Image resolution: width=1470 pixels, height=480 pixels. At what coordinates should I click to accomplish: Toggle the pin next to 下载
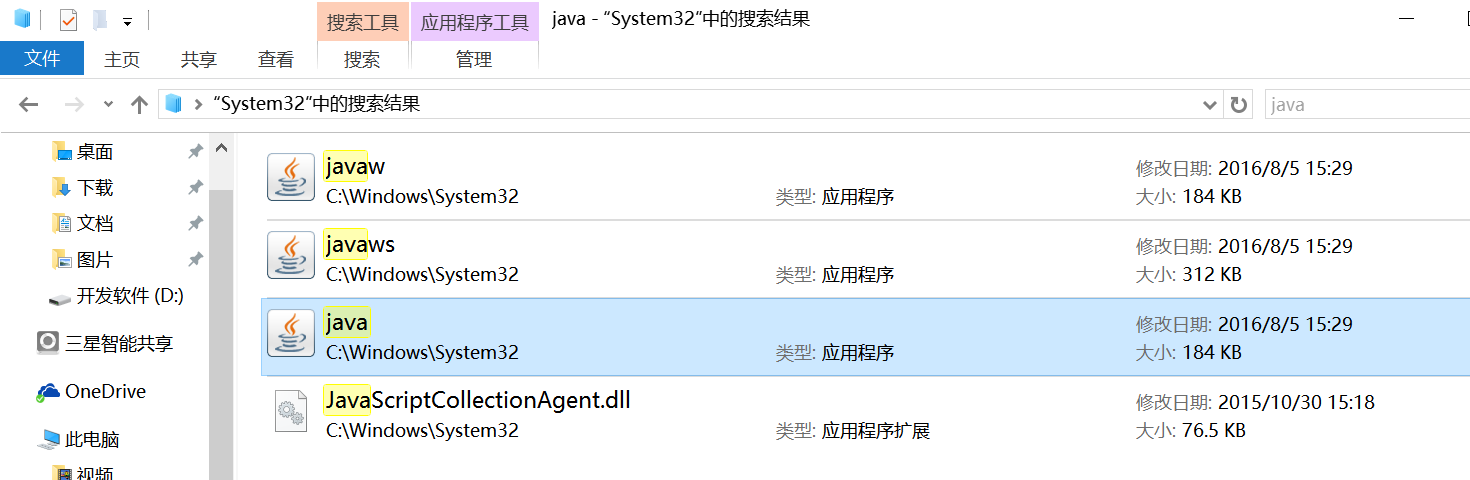point(195,188)
